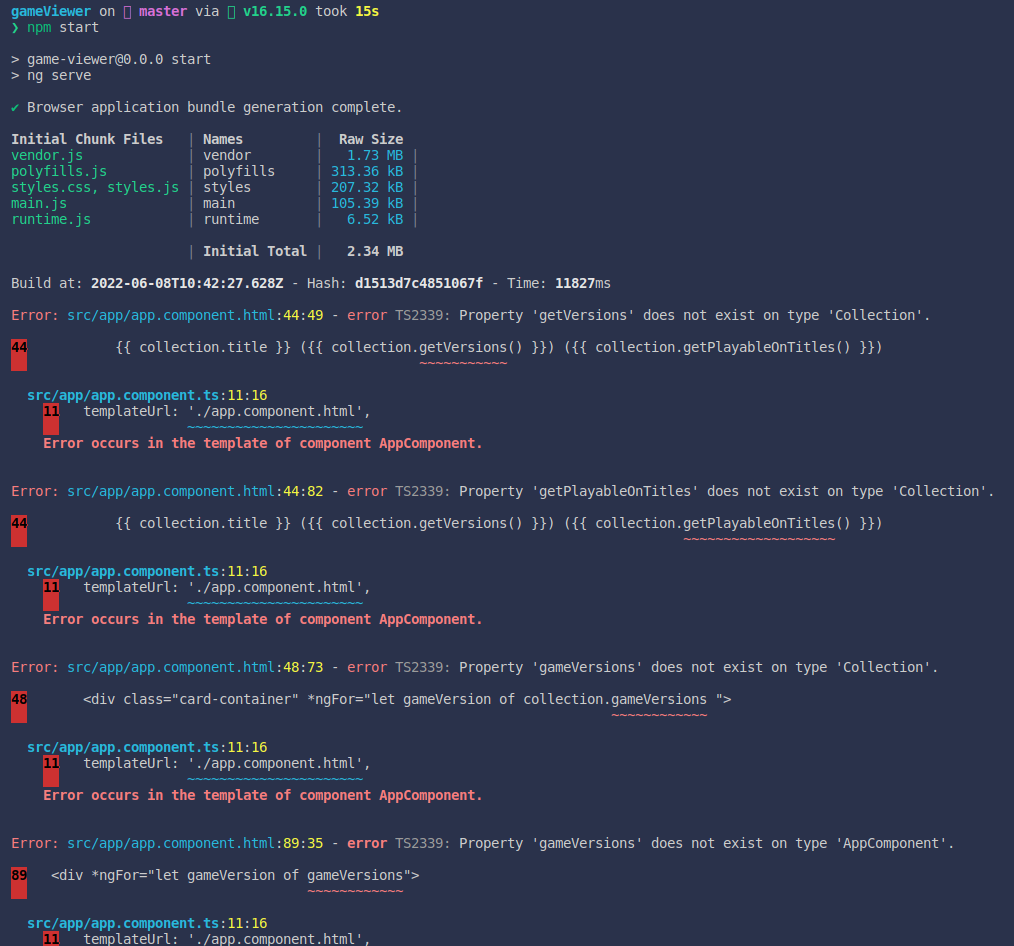Click the Initial Chunk Files header
This screenshot has height=946, width=1014.
pyautogui.click(x=87, y=139)
